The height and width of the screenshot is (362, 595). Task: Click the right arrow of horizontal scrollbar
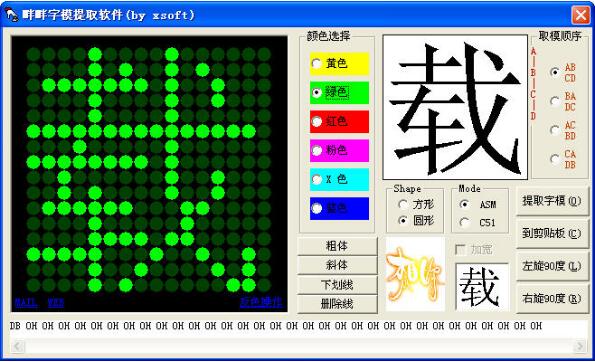pyautogui.click(x=579, y=346)
